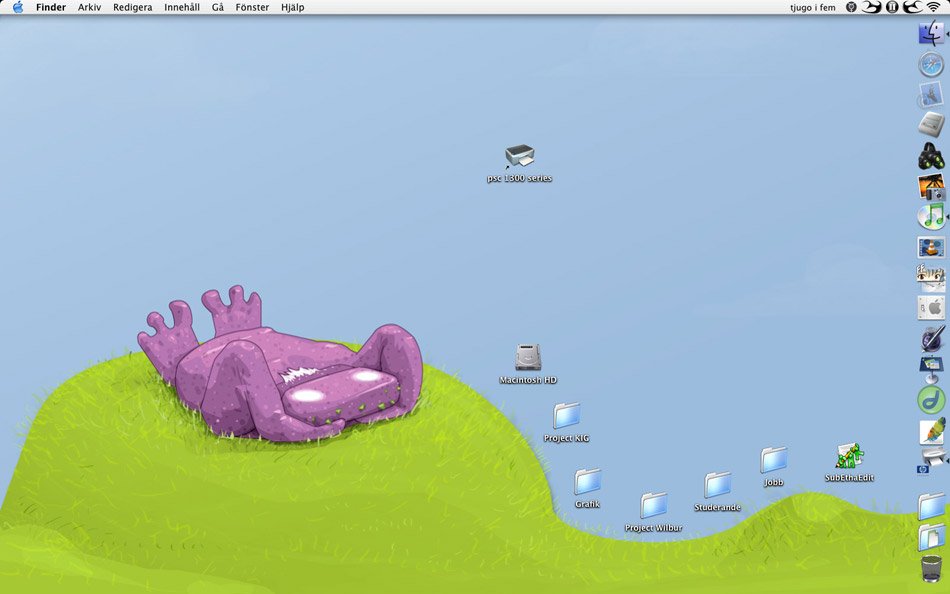Open the colorful feather app in dock
This screenshot has width=950, height=594.
pos(931,432)
